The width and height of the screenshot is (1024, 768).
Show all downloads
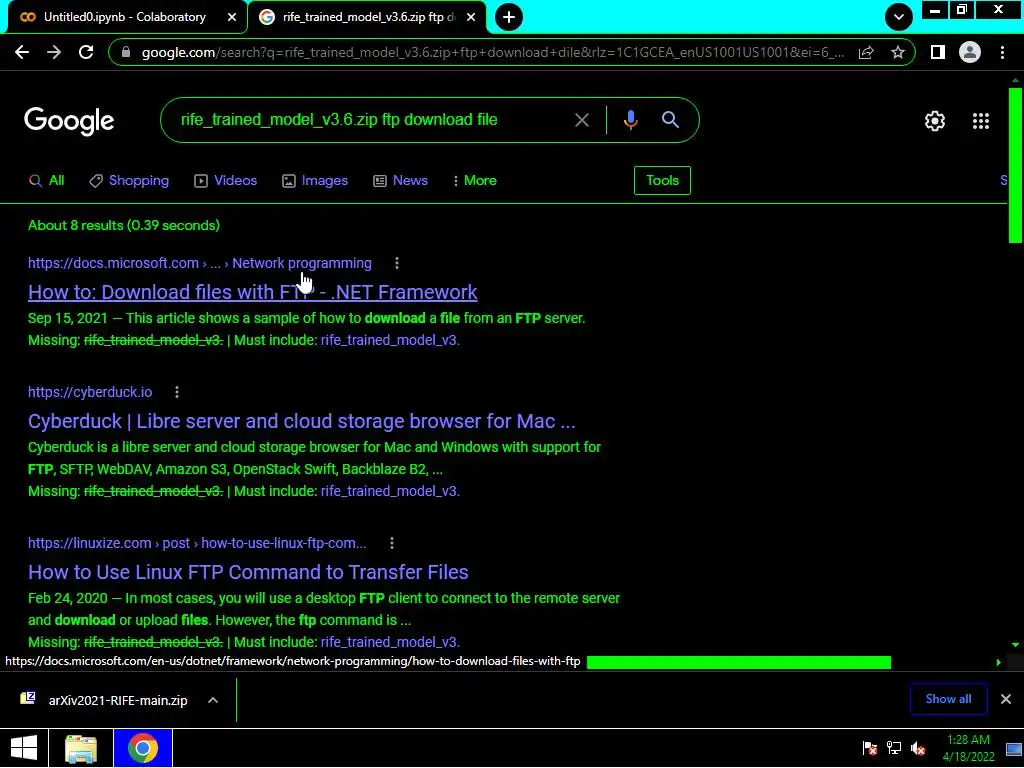pyautogui.click(x=948, y=699)
